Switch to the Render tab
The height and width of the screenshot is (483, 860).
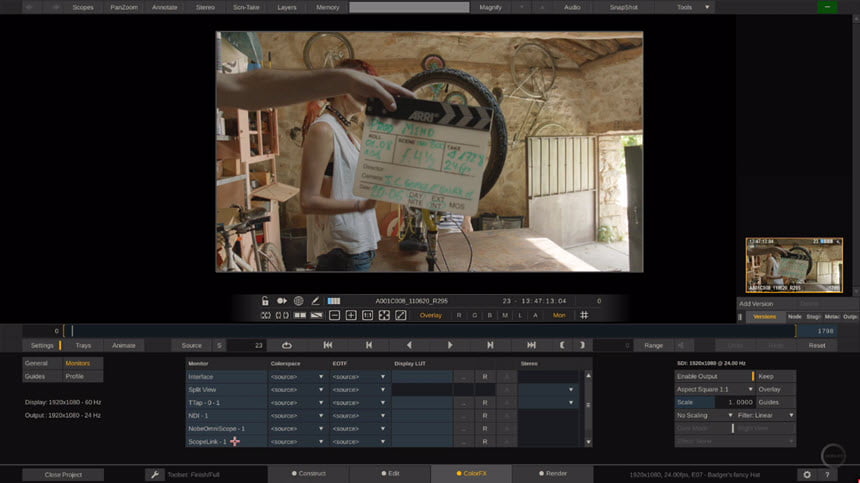click(553, 474)
